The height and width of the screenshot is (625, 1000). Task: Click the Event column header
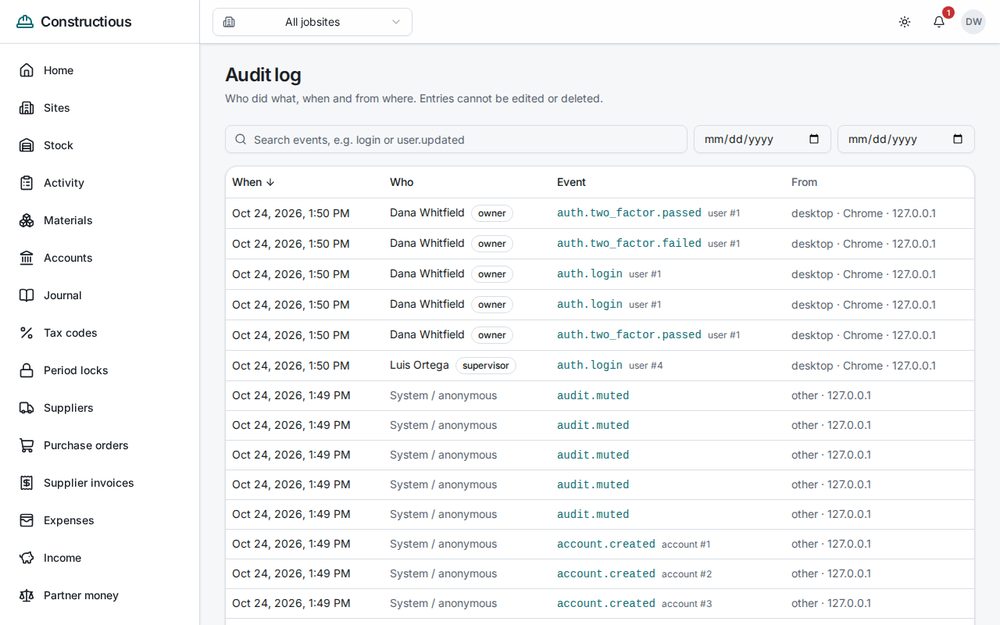pos(571,182)
